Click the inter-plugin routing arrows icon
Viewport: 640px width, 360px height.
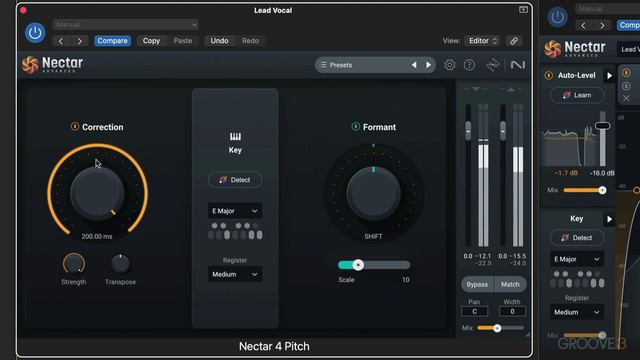[493, 65]
